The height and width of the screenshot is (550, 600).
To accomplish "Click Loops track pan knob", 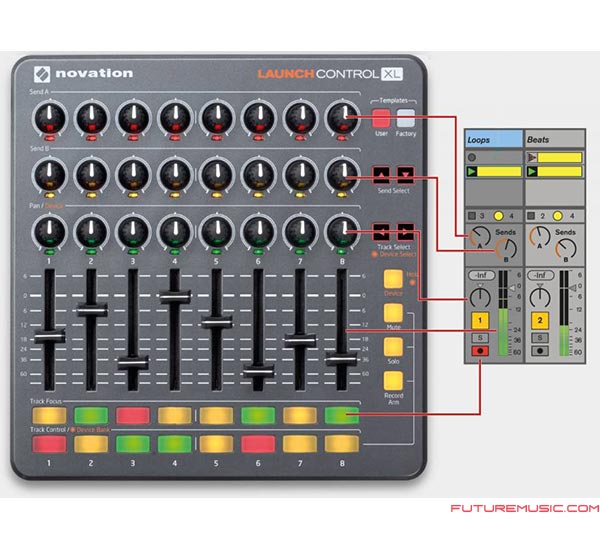I will [x=480, y=297].
